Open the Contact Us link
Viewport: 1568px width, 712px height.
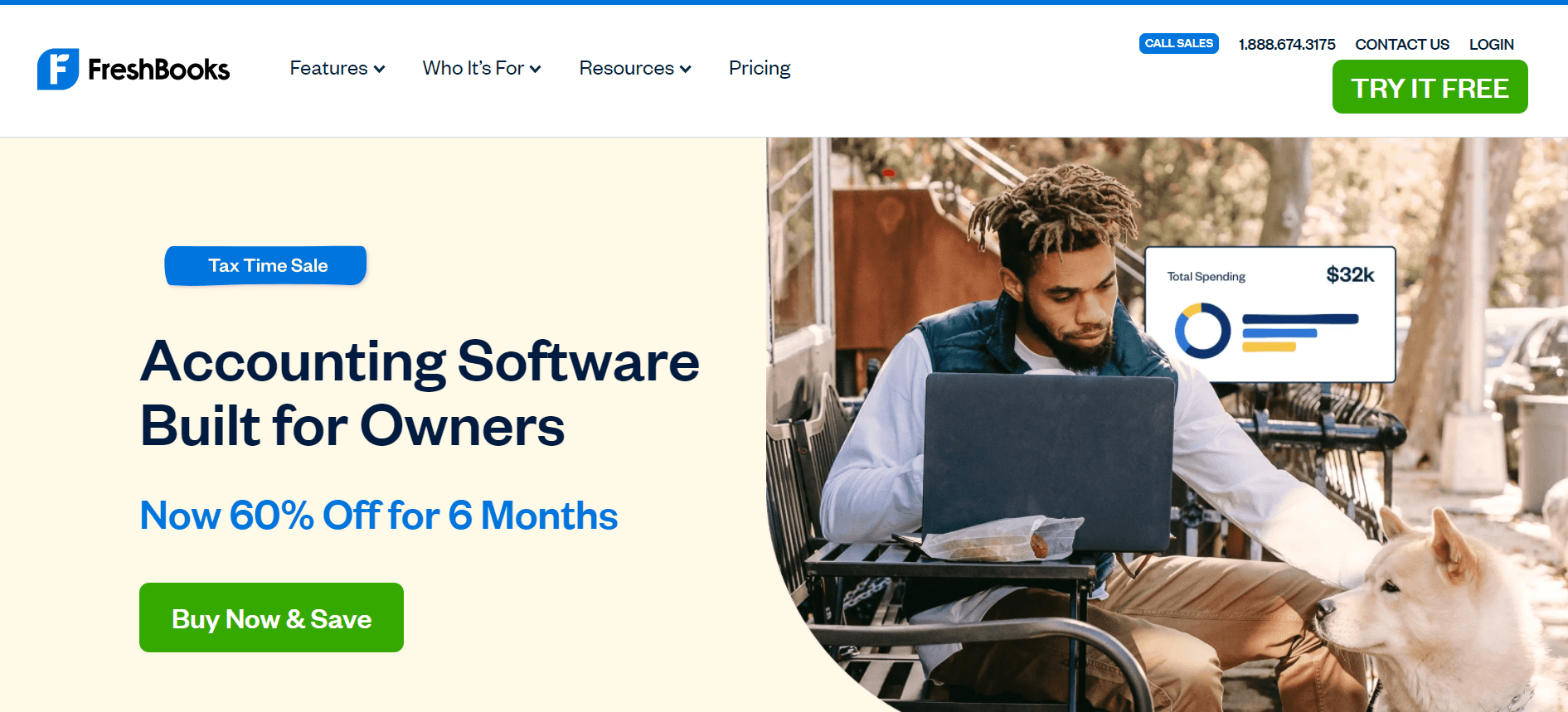coord(1402,45)
